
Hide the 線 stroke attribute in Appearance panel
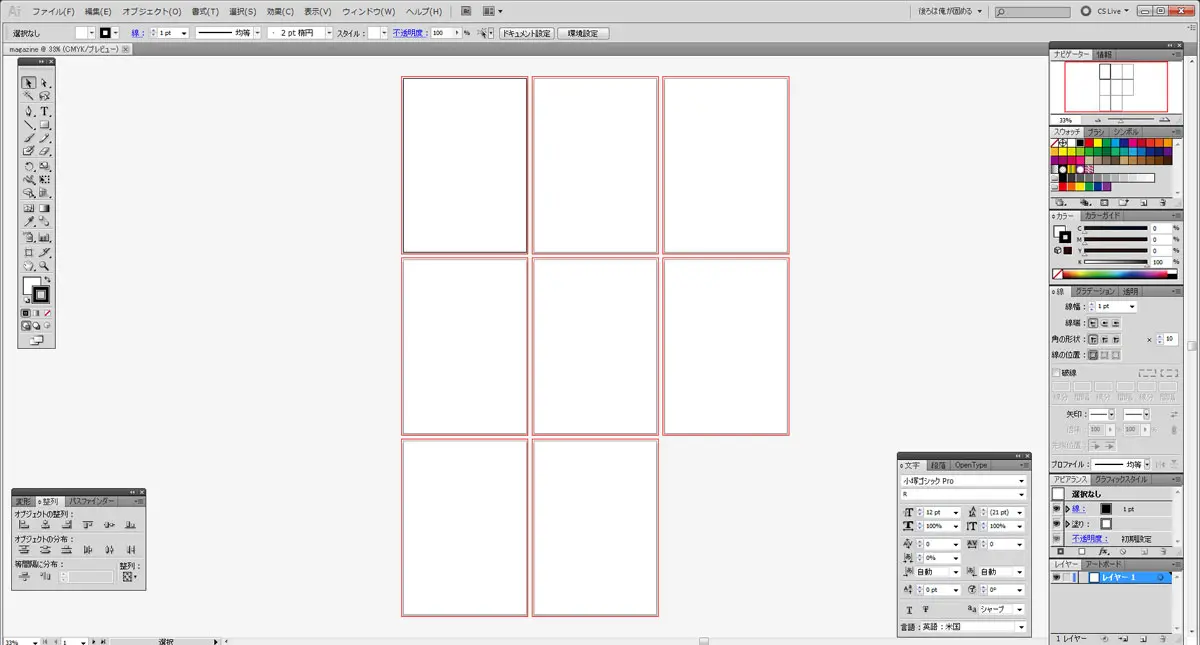[x=1056, y=509]
